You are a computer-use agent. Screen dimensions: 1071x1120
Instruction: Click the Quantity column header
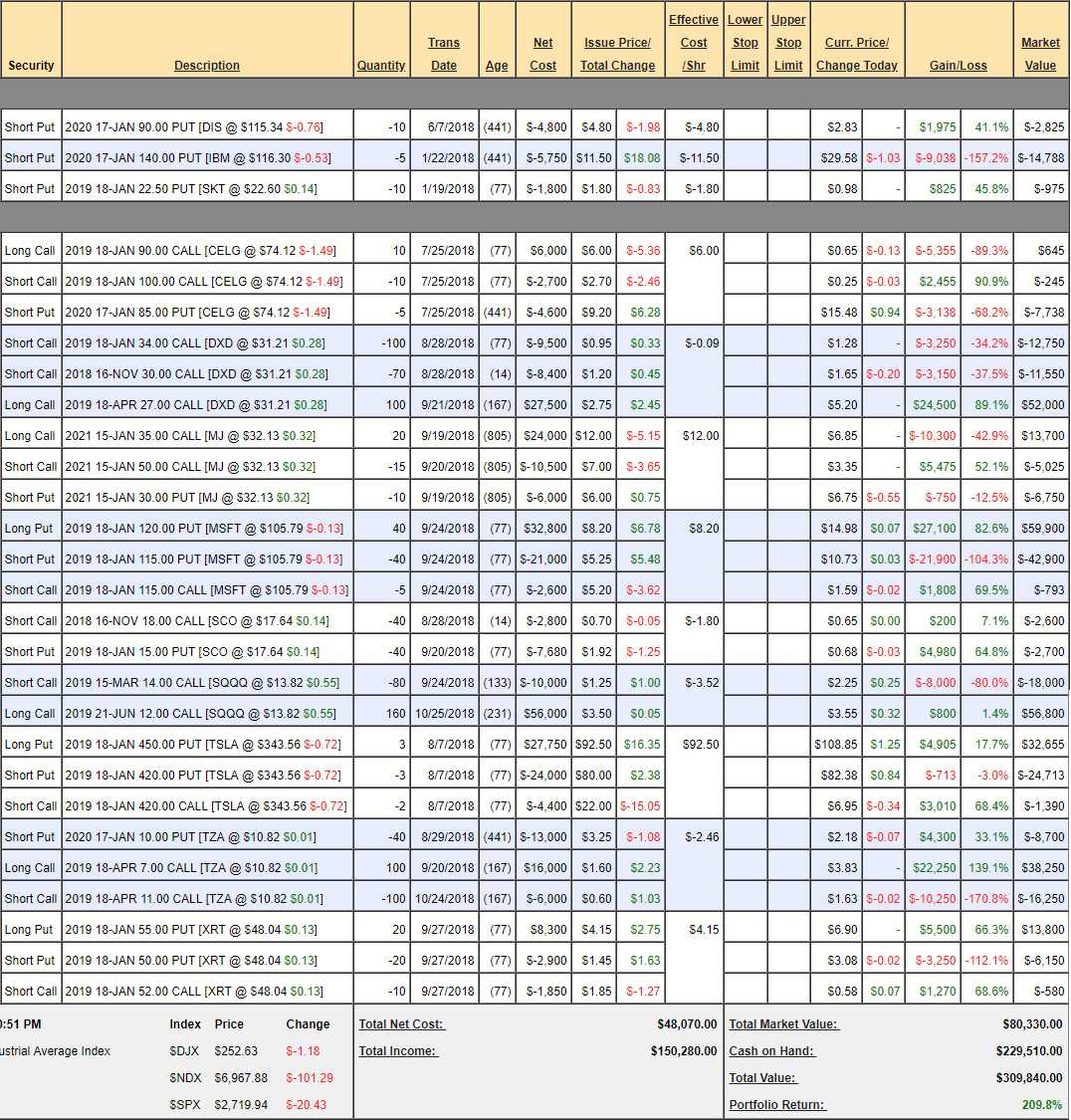click(381, 66)
